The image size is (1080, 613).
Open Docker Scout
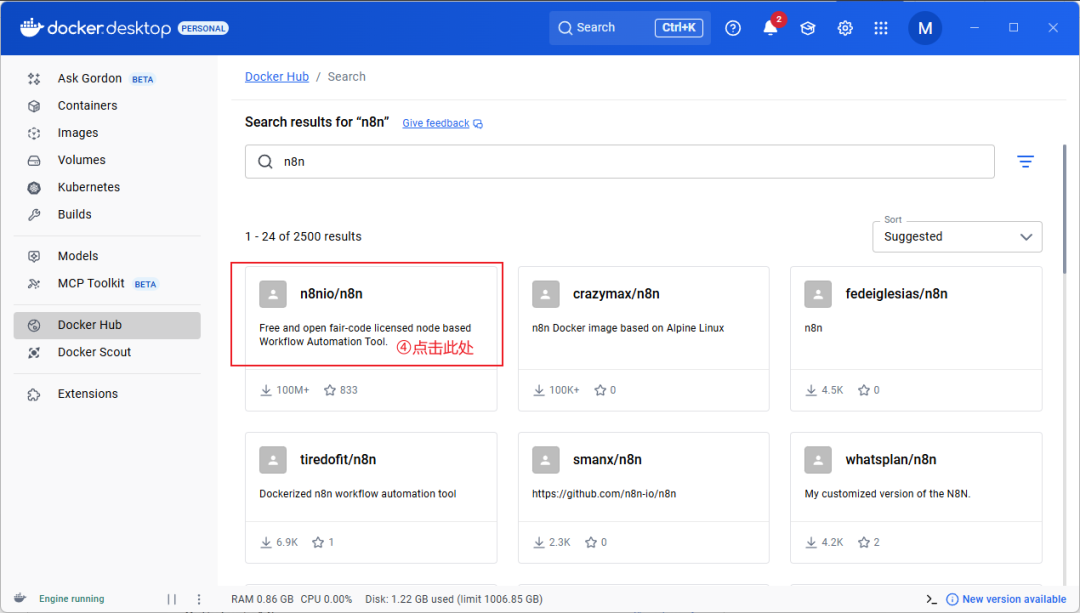(x=107, y=352)
